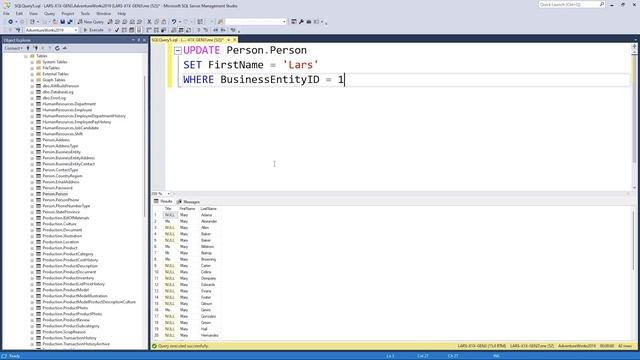640x360 pixels.
Task: Click the Quick Launch search magnifier icon
Action: coord(602,4)
